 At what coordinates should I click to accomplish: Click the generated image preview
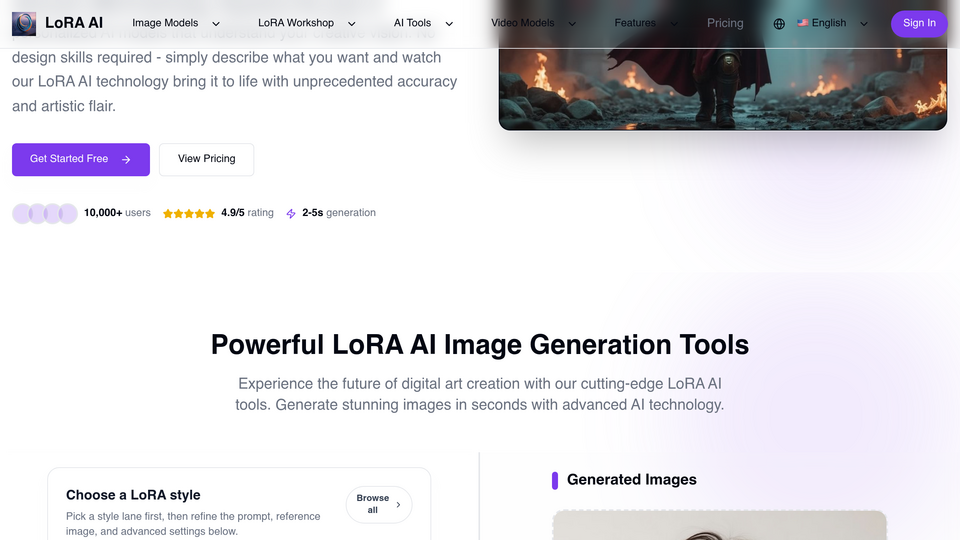719,525
